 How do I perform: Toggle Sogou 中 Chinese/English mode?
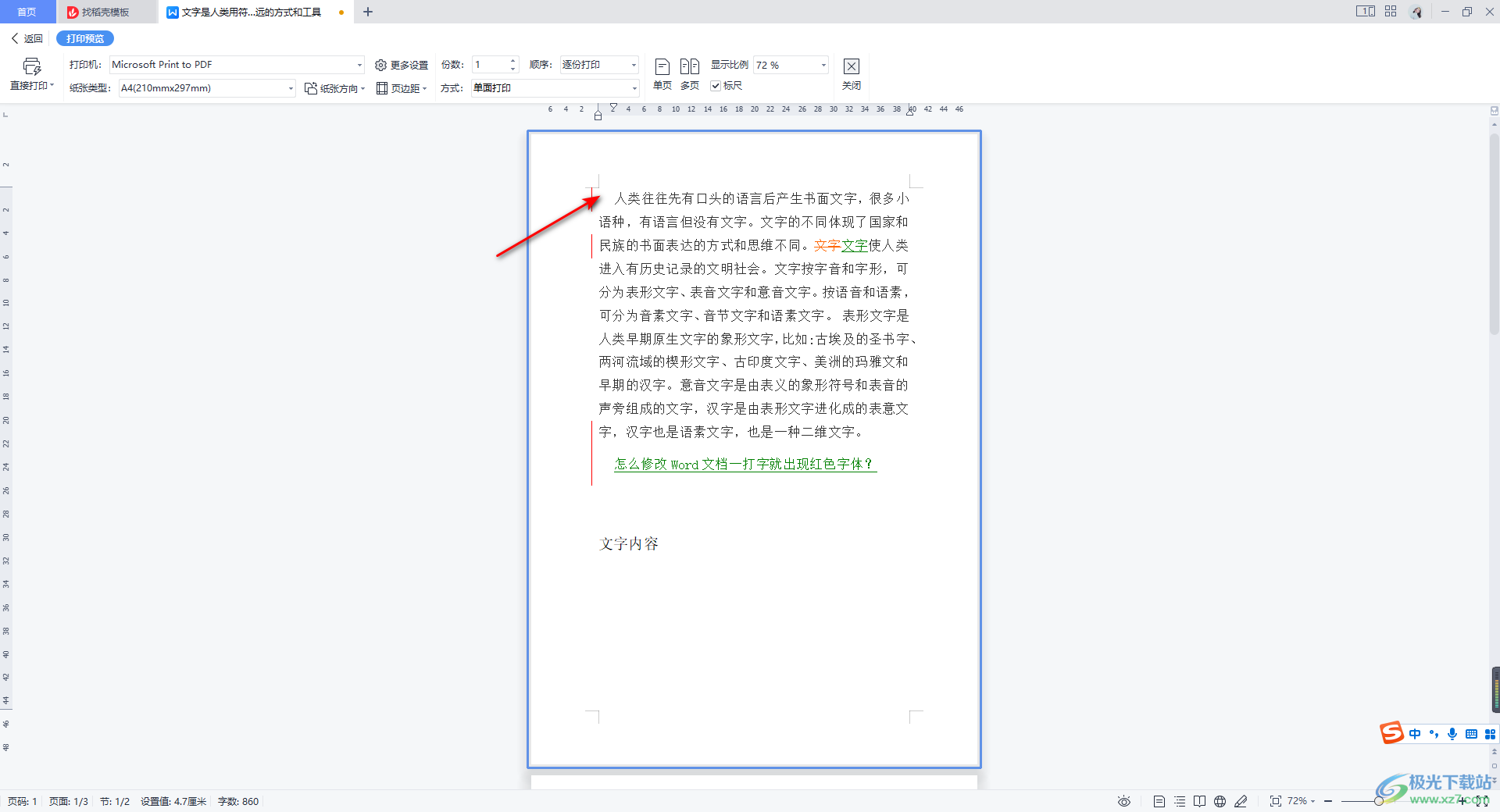1415,734
